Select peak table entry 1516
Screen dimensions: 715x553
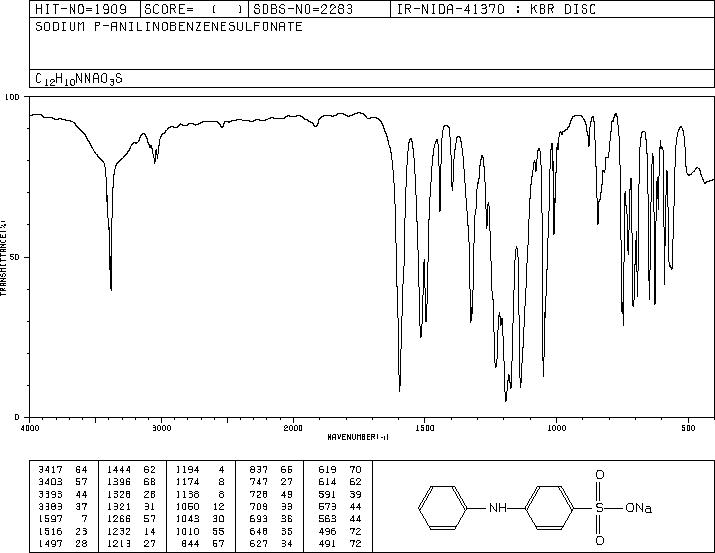(50, 531)
